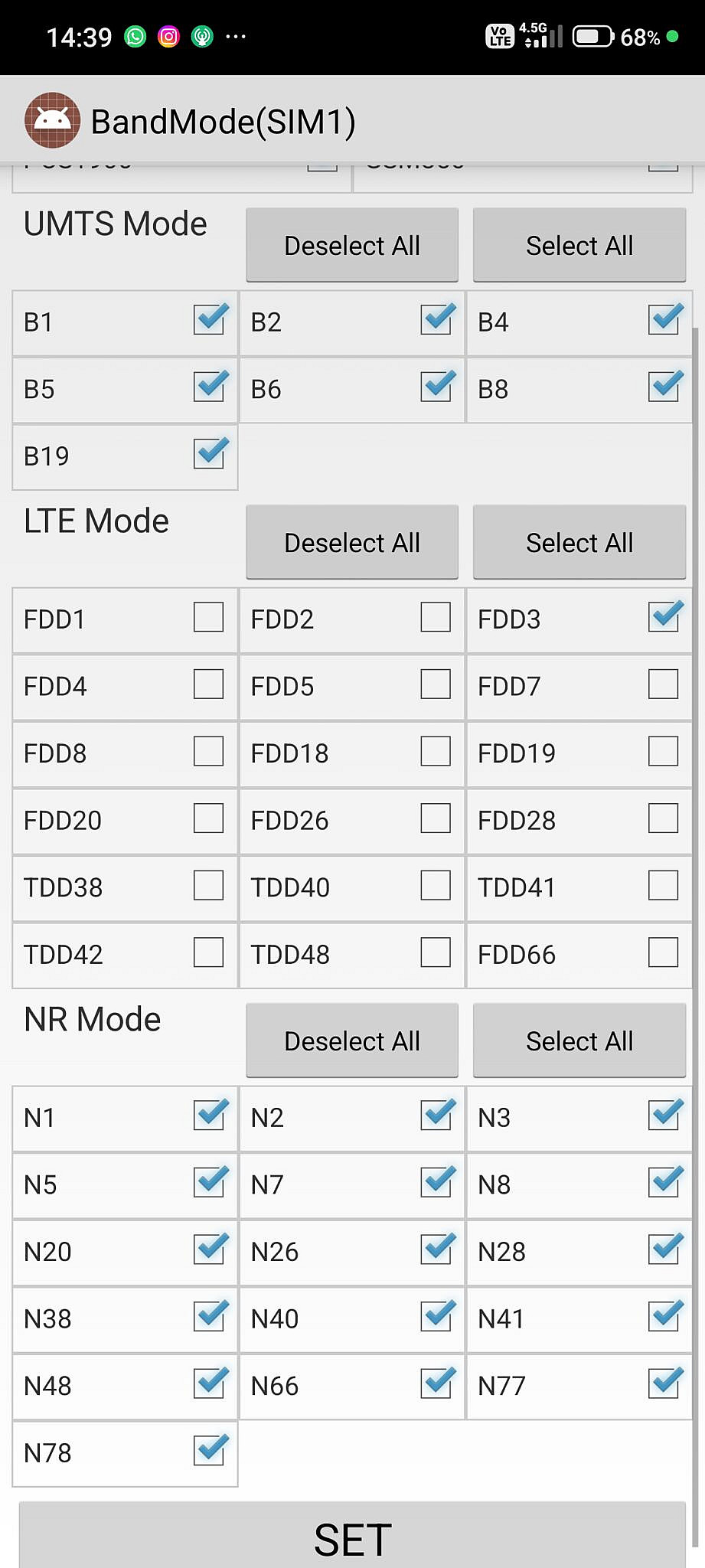Toggle the N41 NR band checkbox
This screenshot has width=705, height=1568.
(x=664, y=1317)
